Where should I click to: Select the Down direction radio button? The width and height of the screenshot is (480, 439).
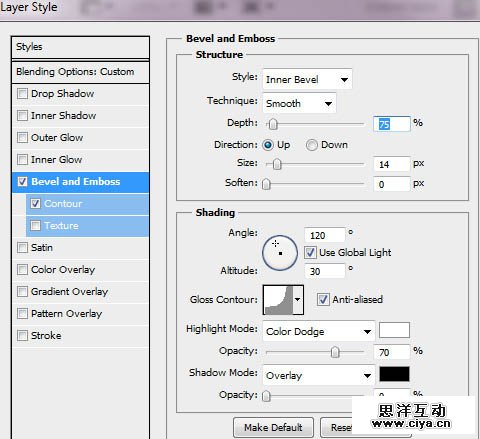point(312,145)
